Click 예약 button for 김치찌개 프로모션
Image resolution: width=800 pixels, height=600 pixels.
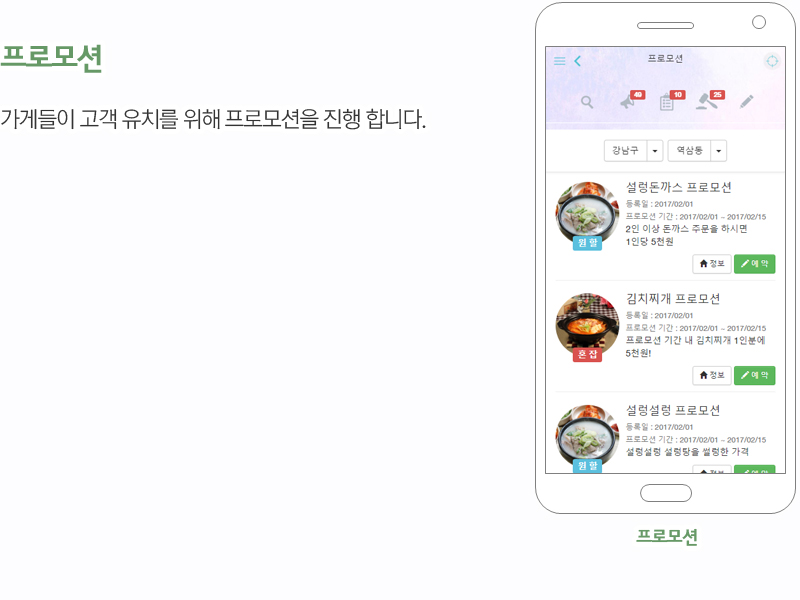(755, 376)
